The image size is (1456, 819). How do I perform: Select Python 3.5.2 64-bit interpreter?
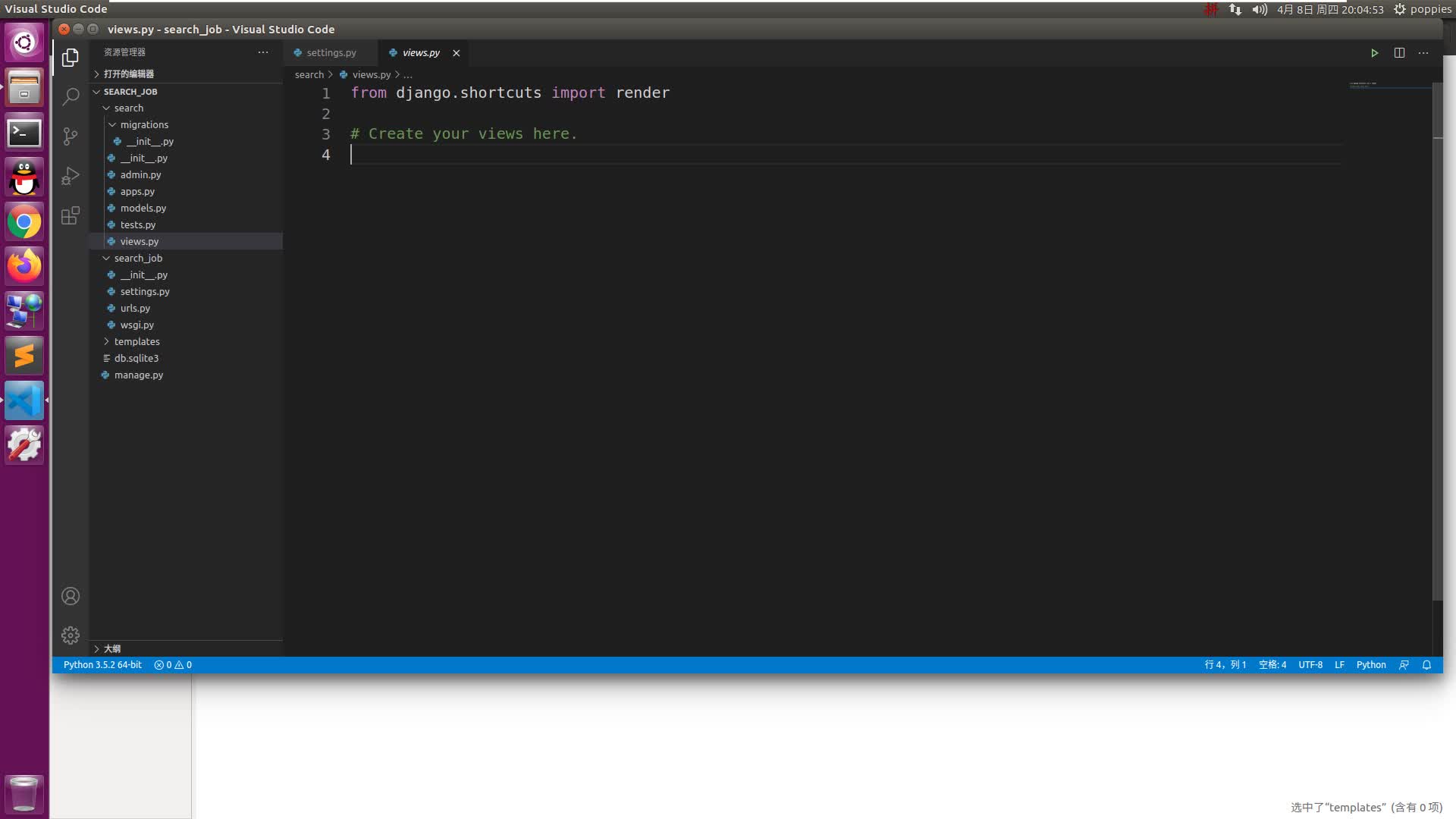102,665
